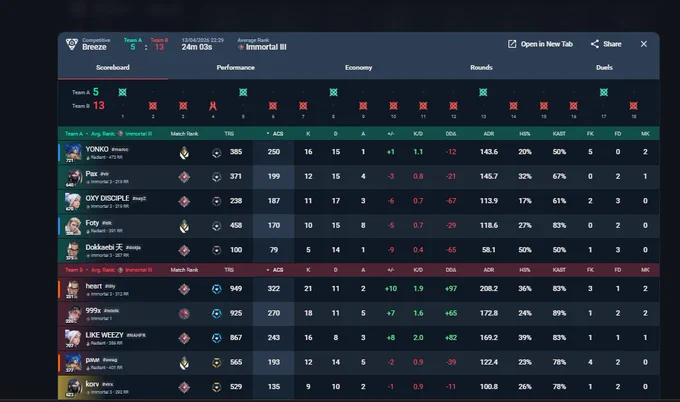
Task: Open LIKE WEEZY player name link
Action: 105,335
